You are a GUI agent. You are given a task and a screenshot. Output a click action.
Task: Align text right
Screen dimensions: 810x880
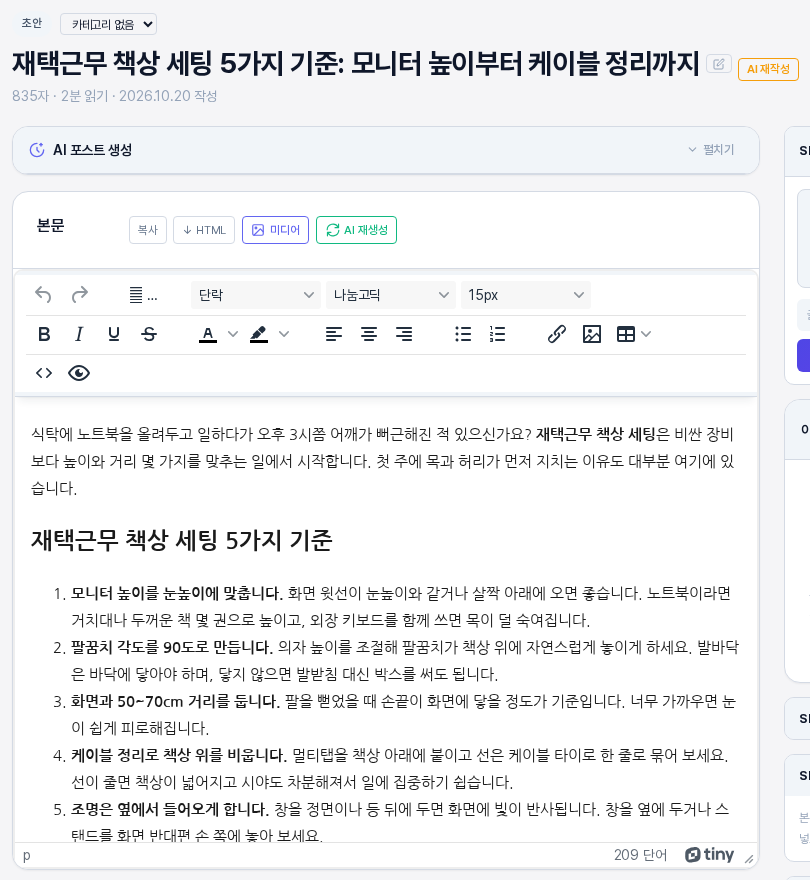pyautogui.click(x=404, y=334)
